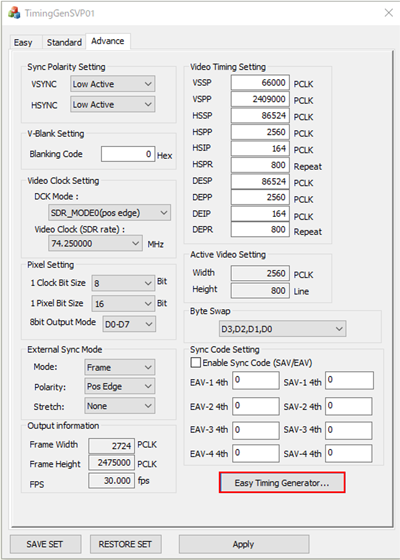Click the Blanking Code hex input field
400x560 pixels.
pos(128,154)
